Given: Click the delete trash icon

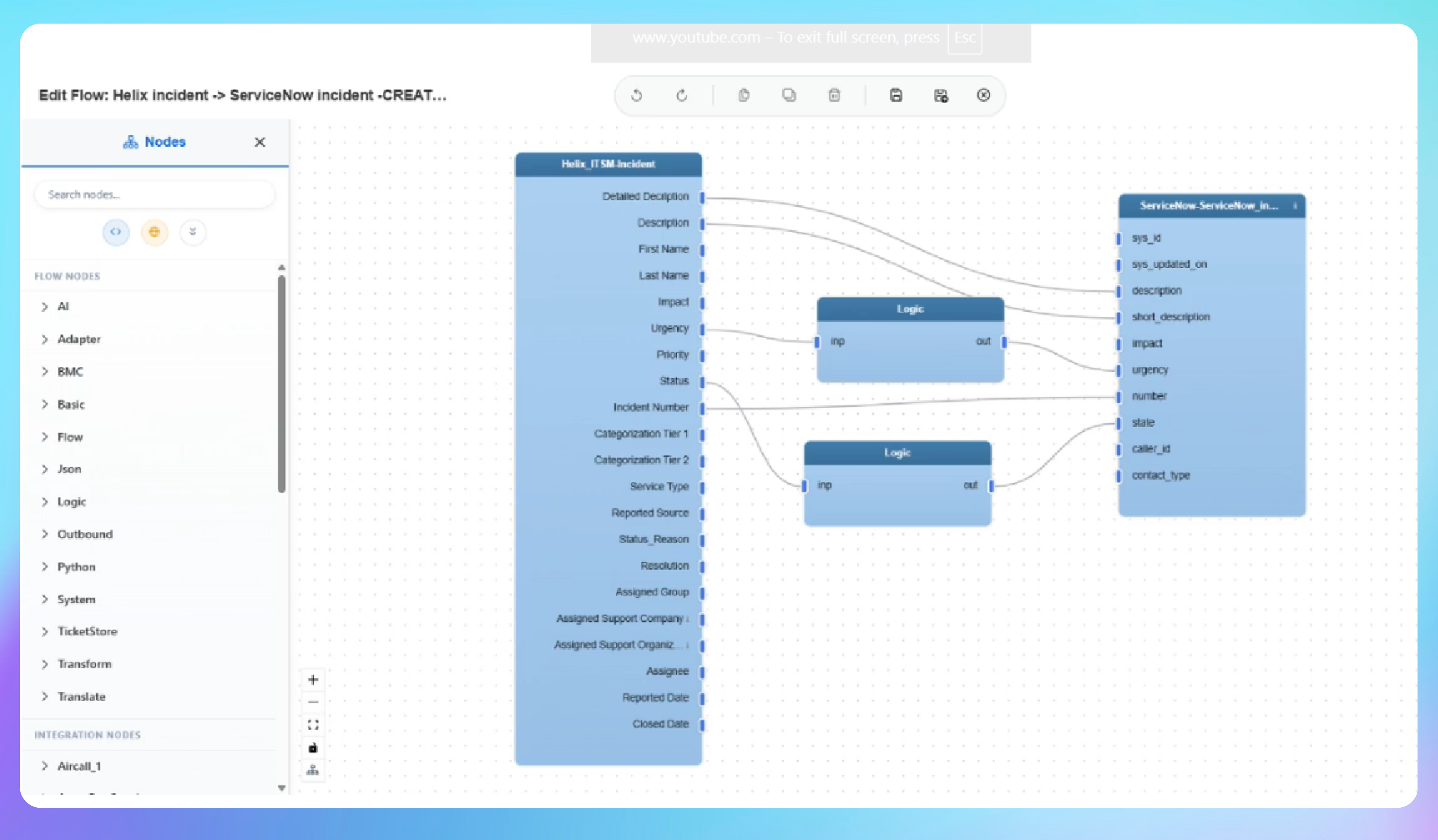Looking at the screenshot, I should click(x=834, y=95).
